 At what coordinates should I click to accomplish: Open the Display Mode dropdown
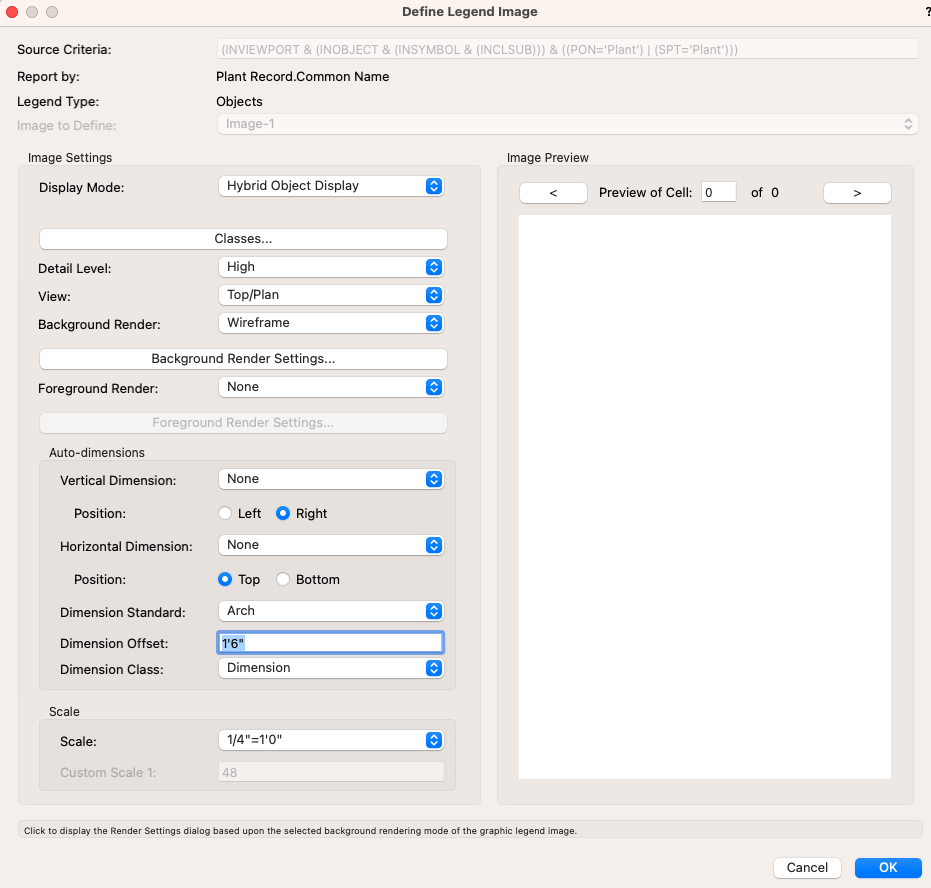pos(330,186)
